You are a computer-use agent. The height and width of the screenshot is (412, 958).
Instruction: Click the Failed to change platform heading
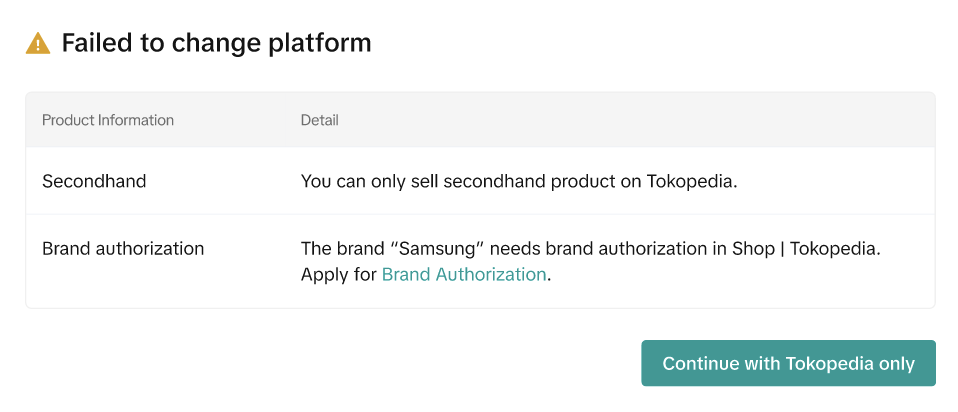(x=216, y=43)
